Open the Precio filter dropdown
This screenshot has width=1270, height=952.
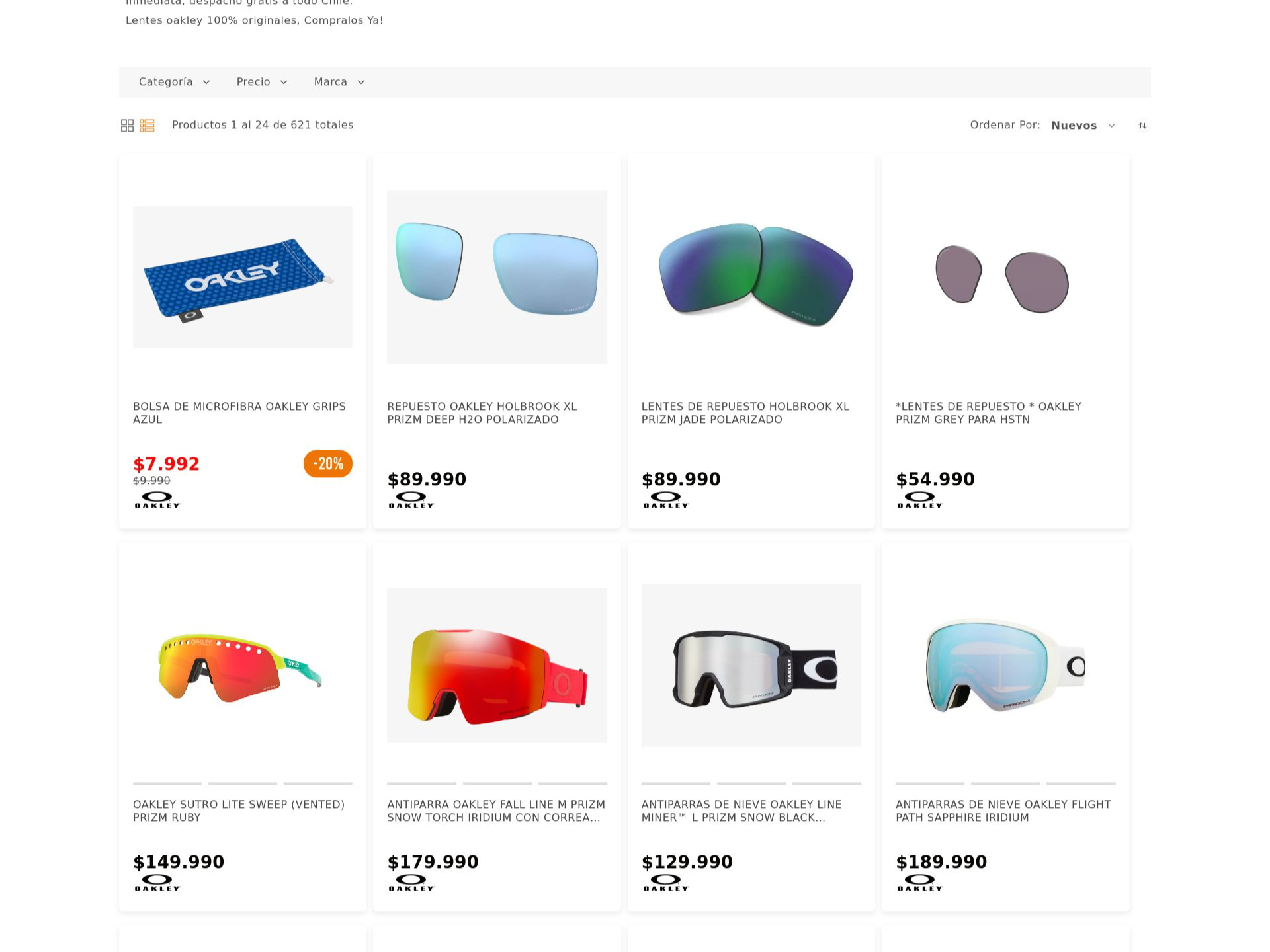(262, 82)
